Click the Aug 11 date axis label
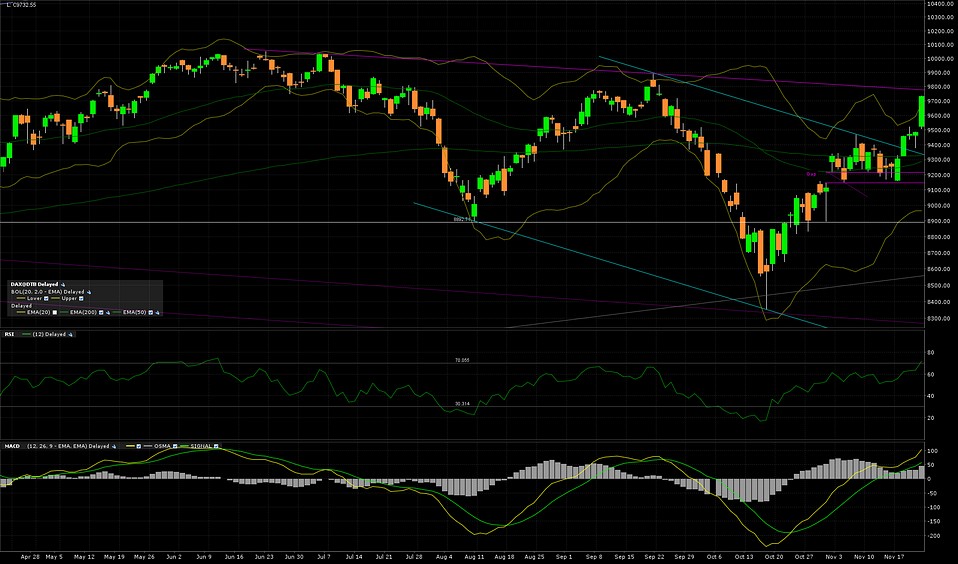 pos(474,557)
